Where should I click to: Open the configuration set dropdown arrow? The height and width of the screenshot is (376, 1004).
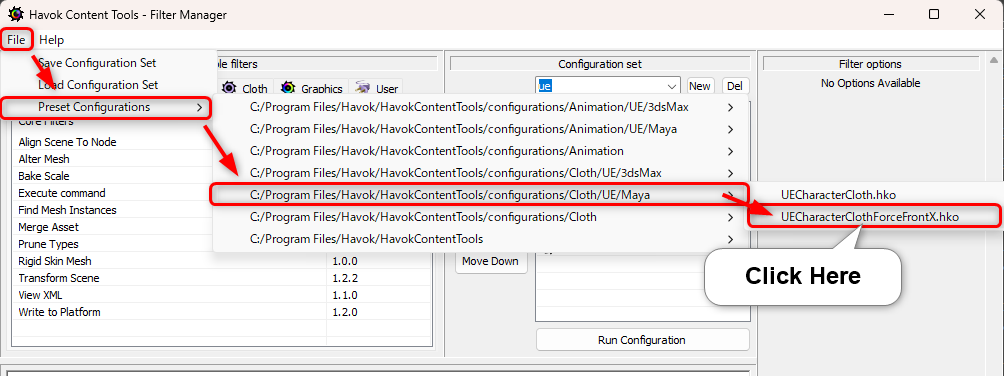672,86
